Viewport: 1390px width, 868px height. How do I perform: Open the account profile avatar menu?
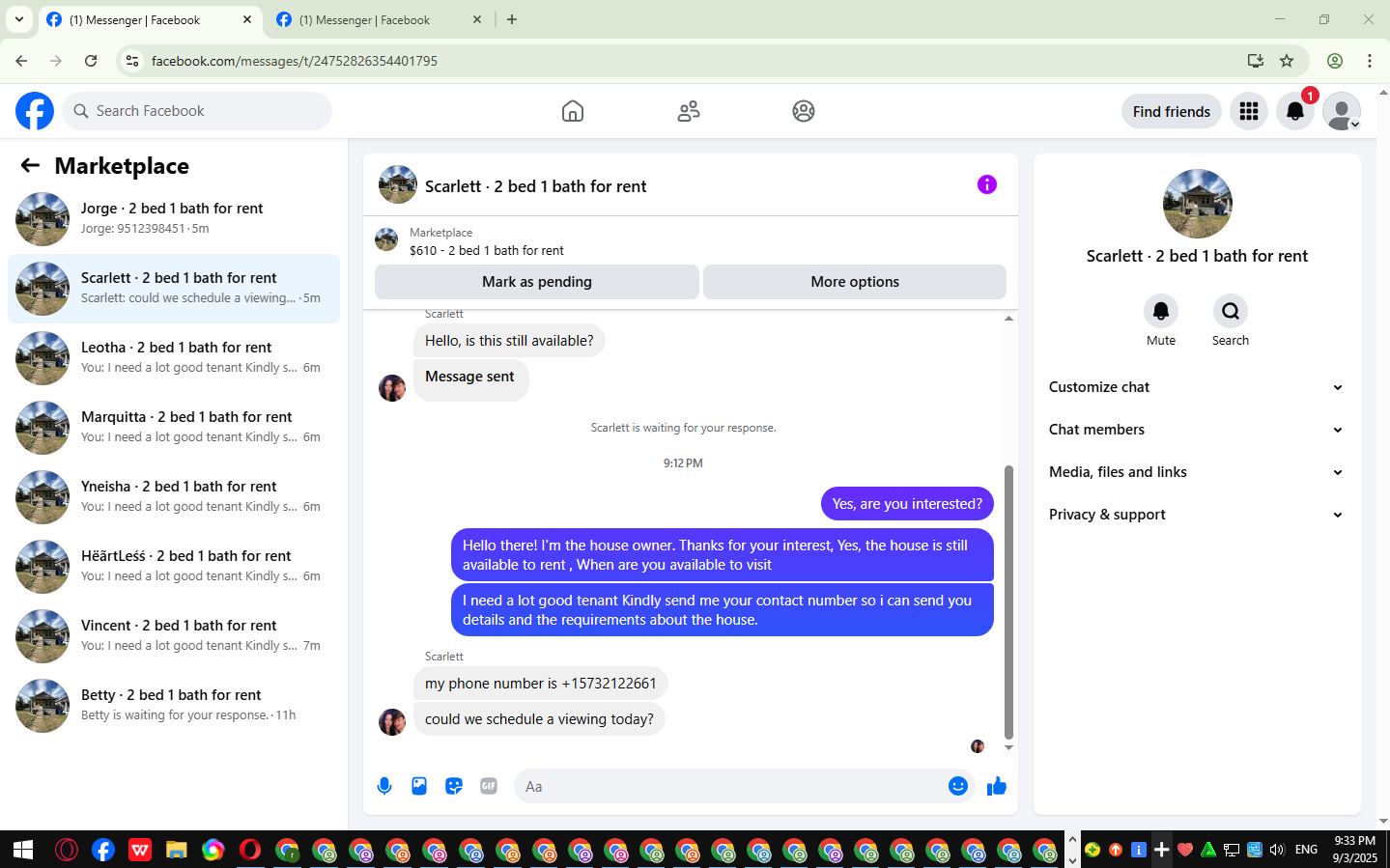[1342, 111]
